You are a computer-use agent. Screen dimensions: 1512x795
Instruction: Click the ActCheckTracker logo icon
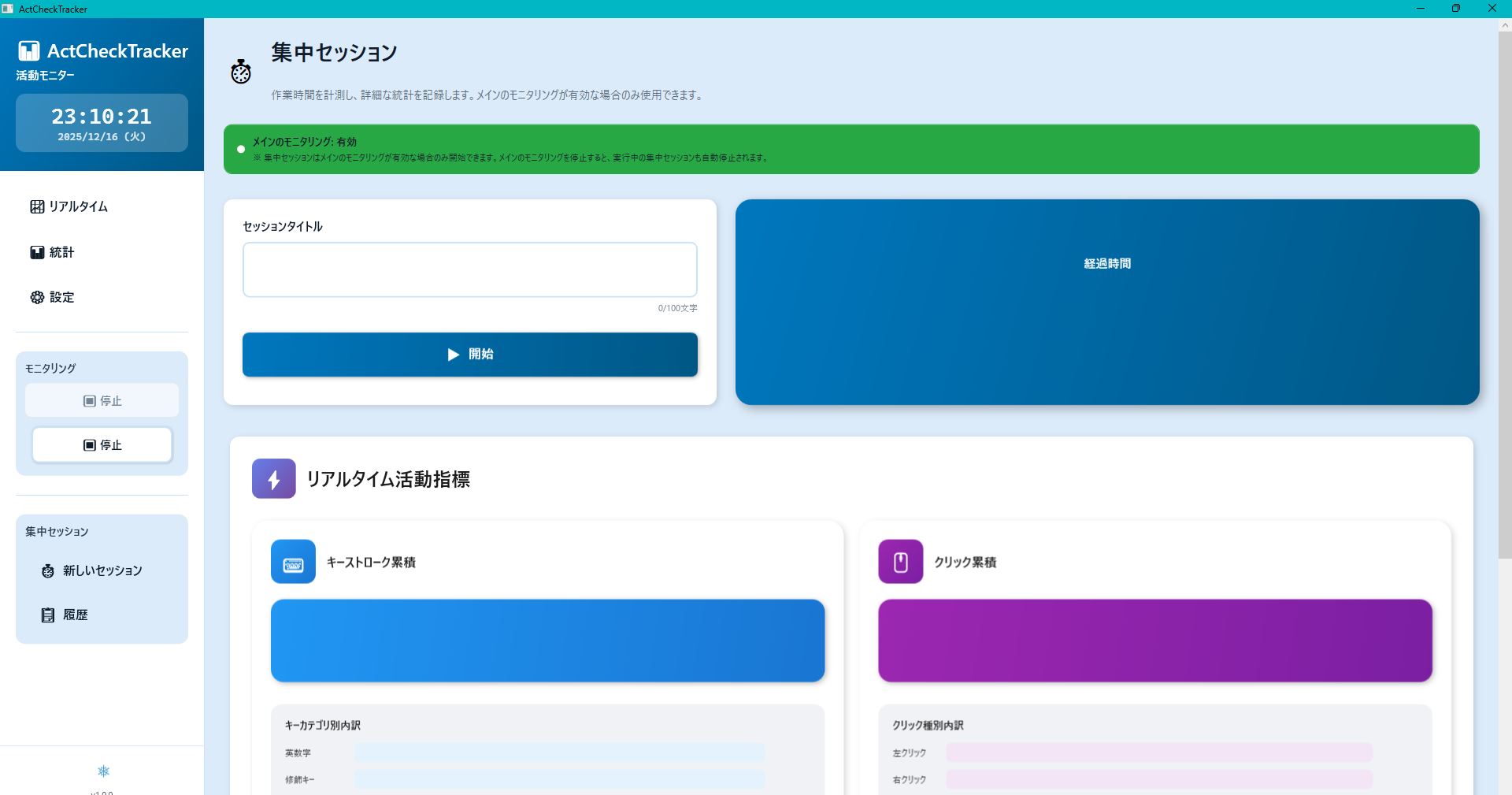click(28, 50)
